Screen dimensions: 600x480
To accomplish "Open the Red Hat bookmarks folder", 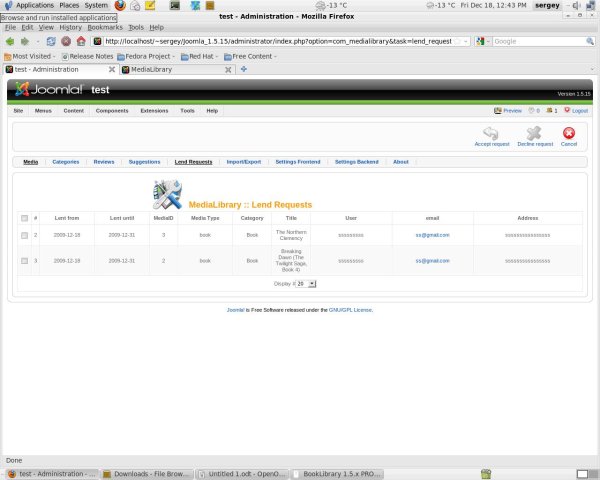I will click(199, 57).
